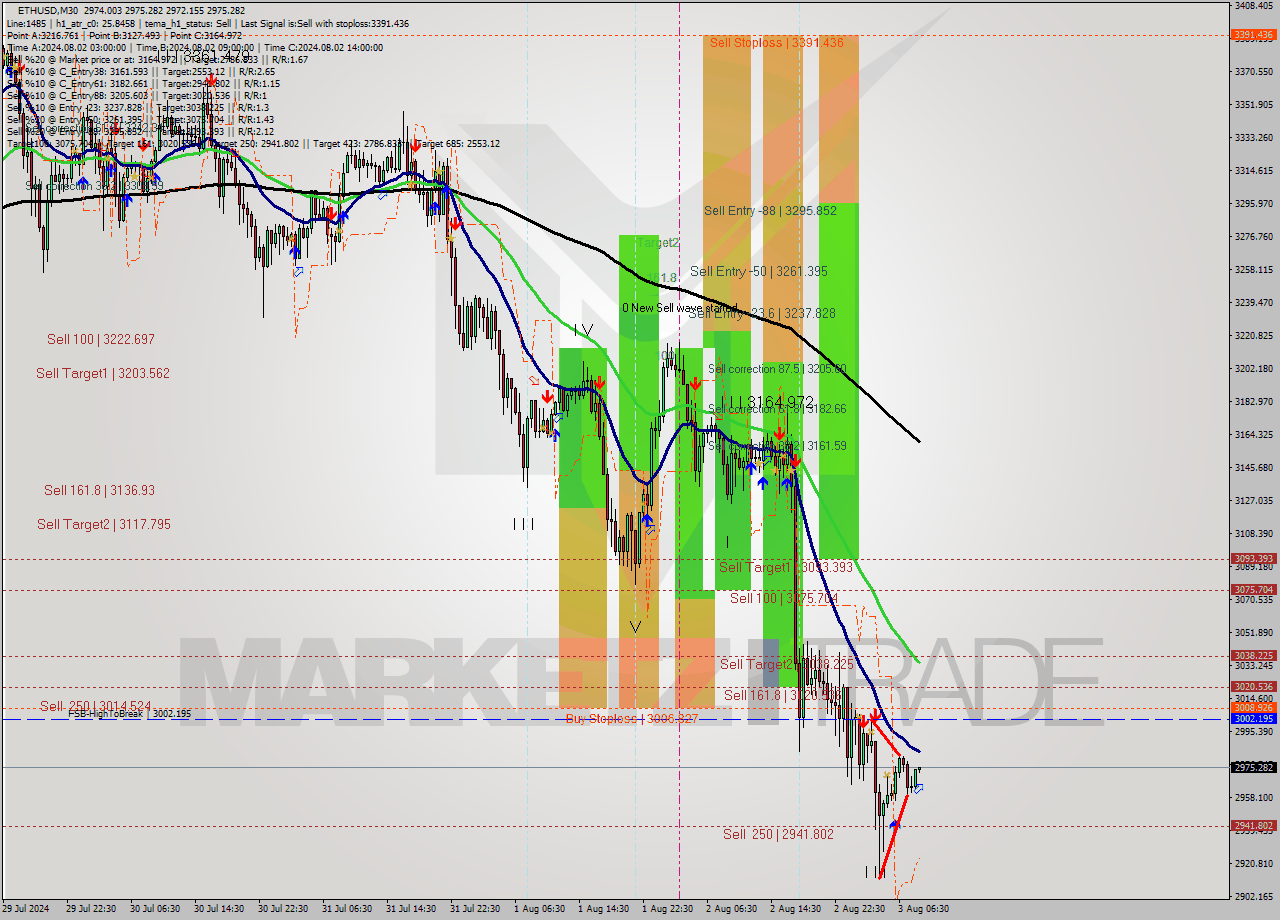
Task: Click the 'FSB-HighToBreak | 3002.195' label
Action: tap(129, 714)
